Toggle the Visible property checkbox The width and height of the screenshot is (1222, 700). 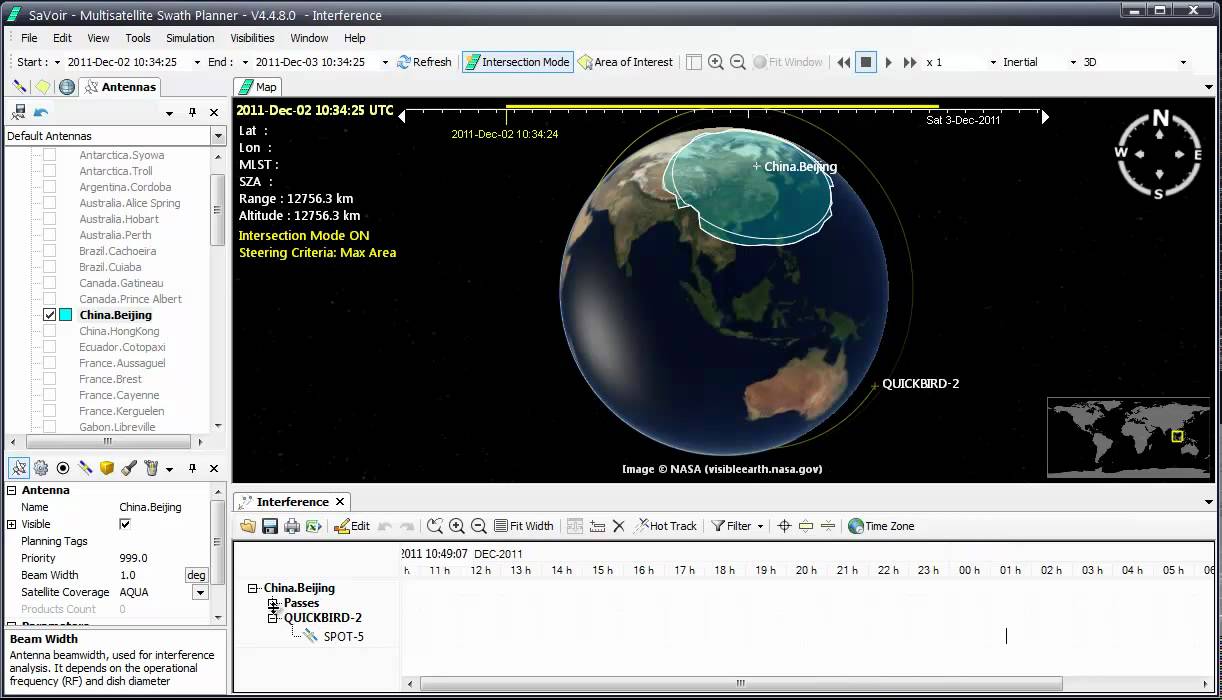pyautogui.click(x=125, y=524)
